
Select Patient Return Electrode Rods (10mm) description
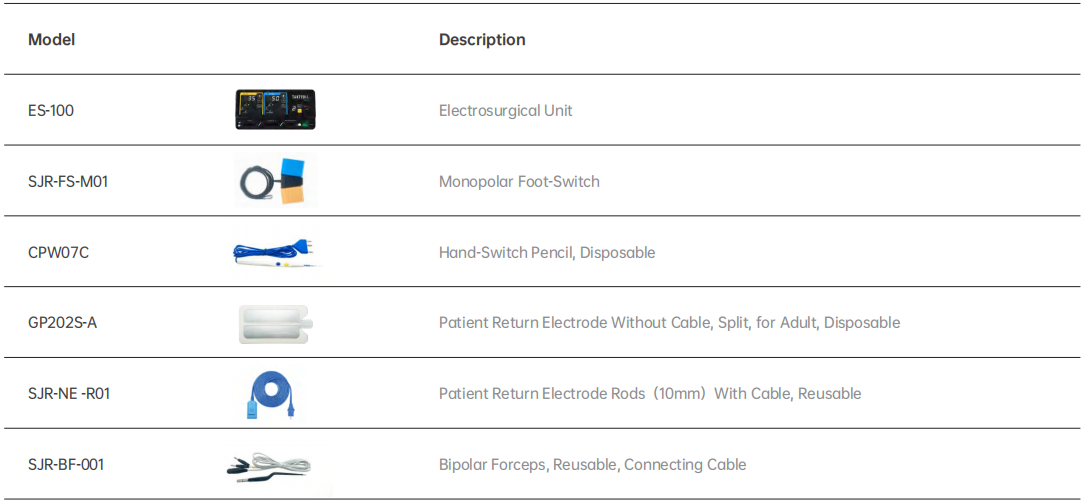pyautogui.click(x=650, y=394)
